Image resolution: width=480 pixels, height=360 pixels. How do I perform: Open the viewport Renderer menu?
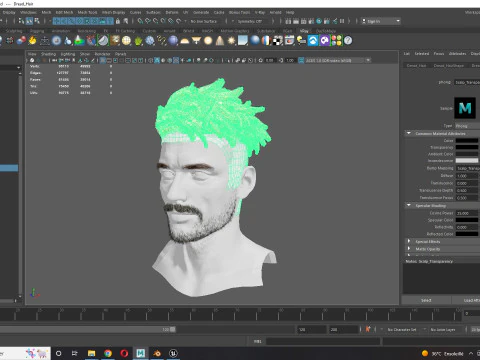(x=102, y=54)
